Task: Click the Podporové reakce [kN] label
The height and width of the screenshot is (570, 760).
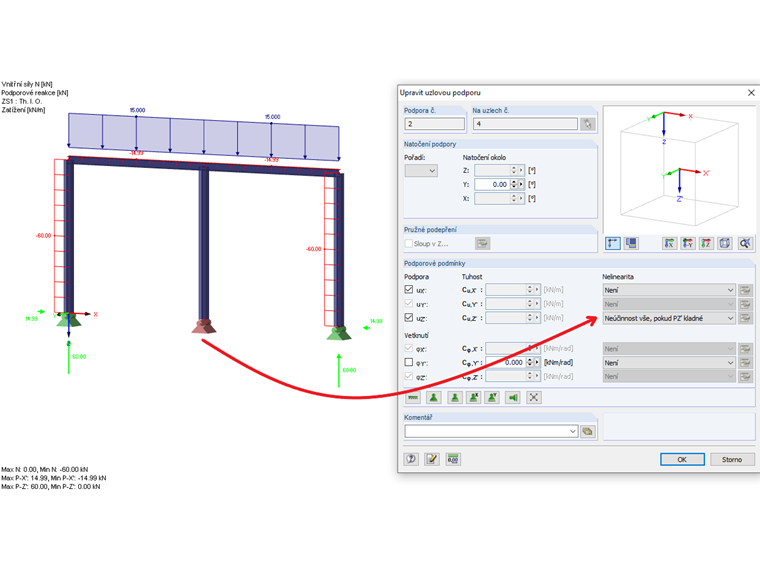Action: point(35,93)
